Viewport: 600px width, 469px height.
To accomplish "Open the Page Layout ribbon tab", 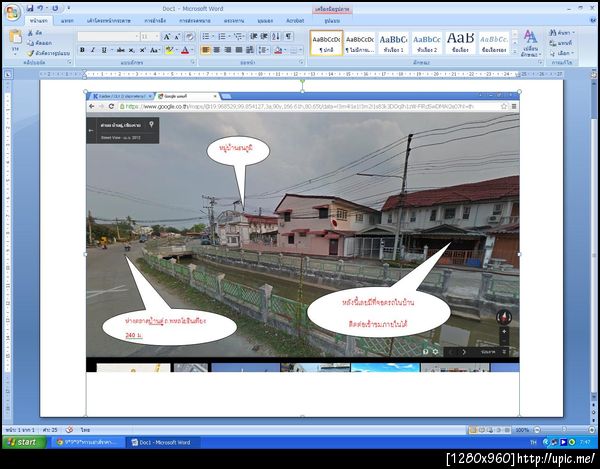I will tap(108, 21).
